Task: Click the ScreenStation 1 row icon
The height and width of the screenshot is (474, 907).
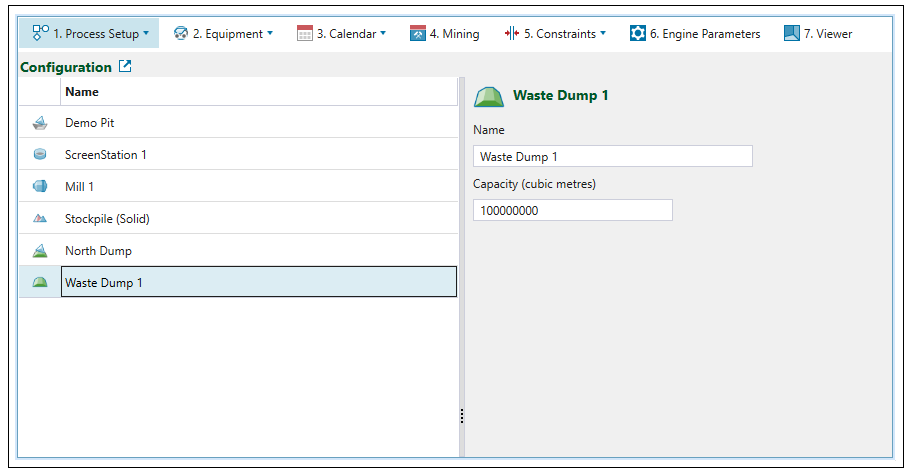Action: [40, 155]
